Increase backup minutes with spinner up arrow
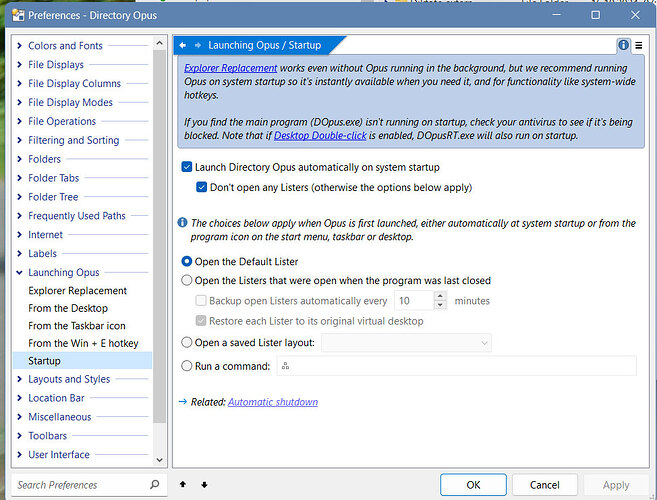 [x=440, y=296]
